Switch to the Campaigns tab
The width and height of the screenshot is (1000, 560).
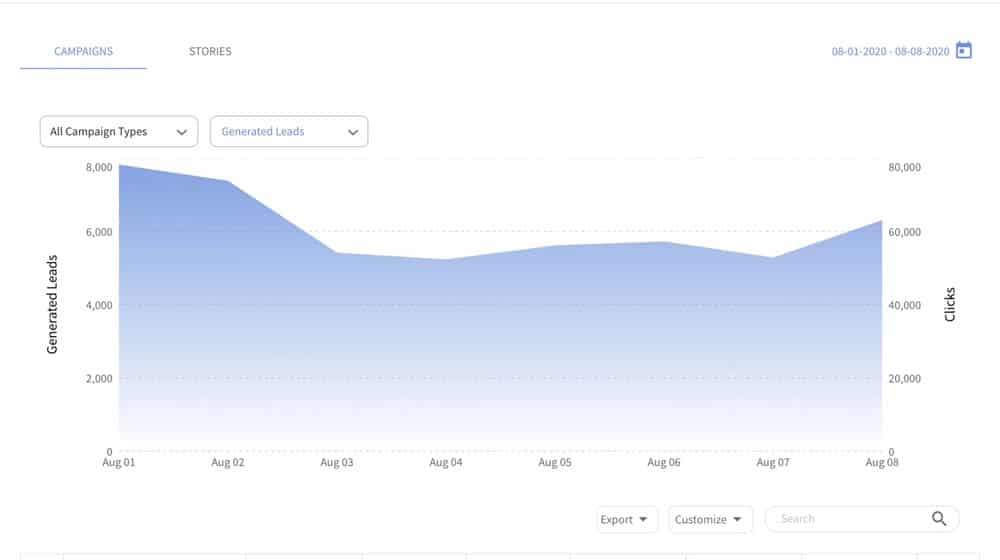(x=83, y=51)
